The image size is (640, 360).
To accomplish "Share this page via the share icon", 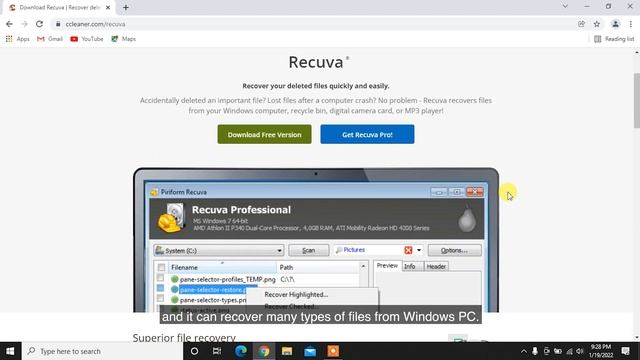I will pos(581,24).
